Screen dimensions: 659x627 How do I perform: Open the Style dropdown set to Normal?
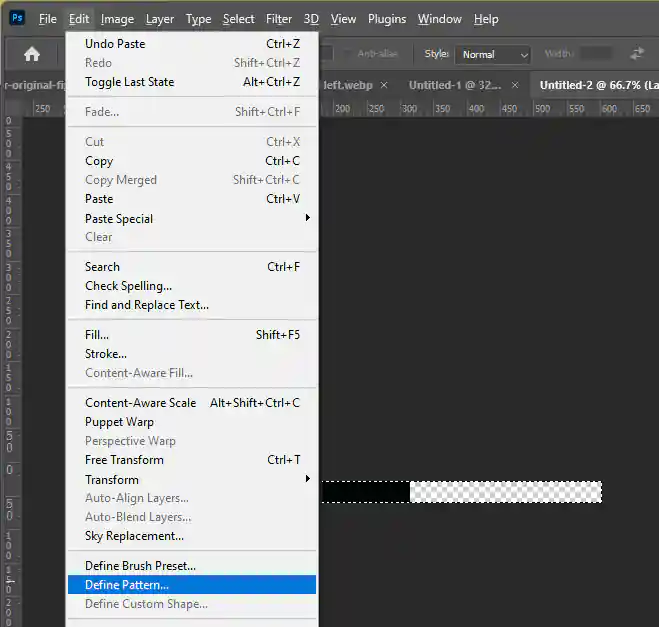493,54
